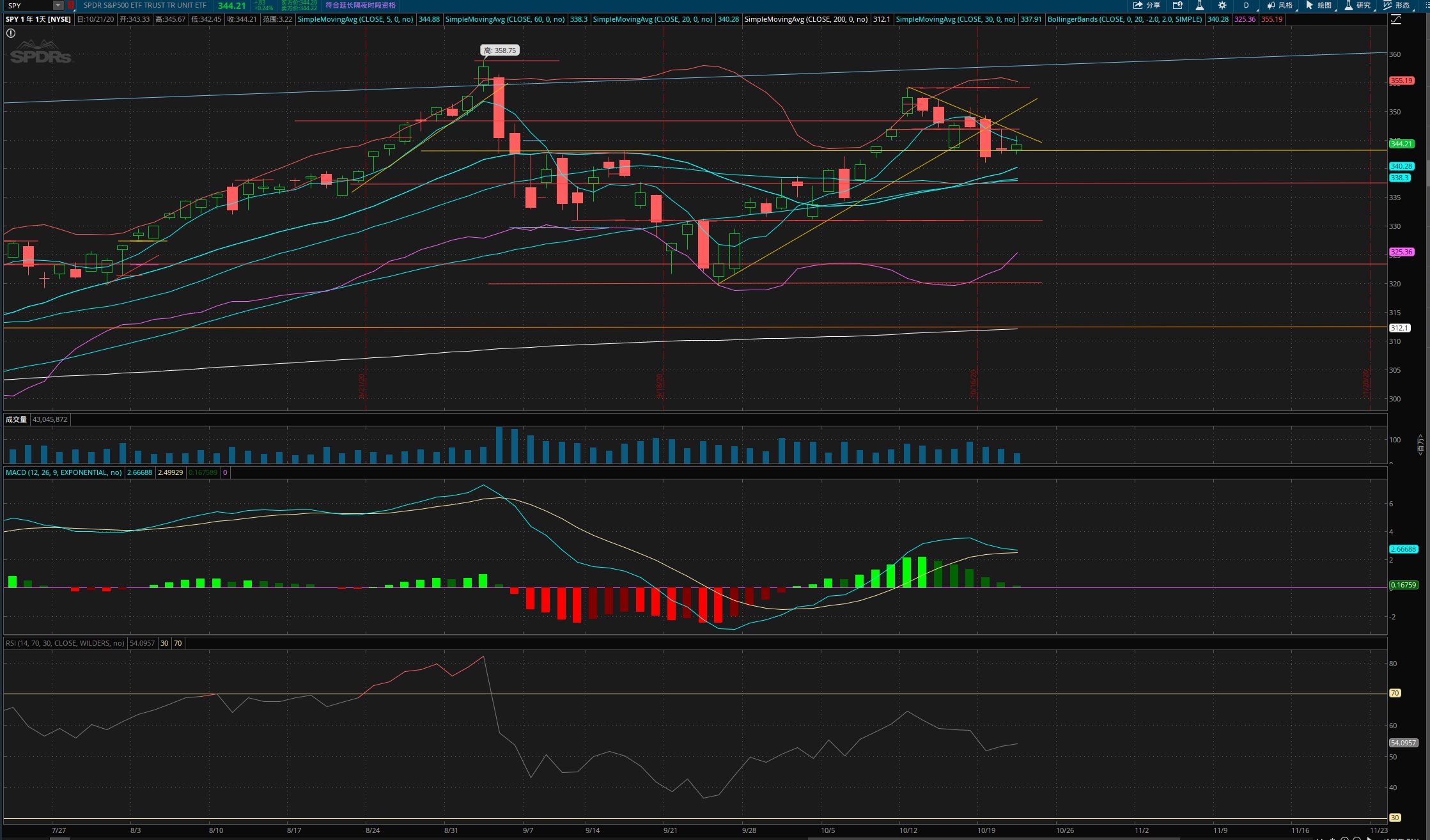The height and width of the screenshot is (840, 1430).
Task: Select the SimpleMovingAvg (CLOSE, 200, 0, no) study label
Action: point(806,19)
